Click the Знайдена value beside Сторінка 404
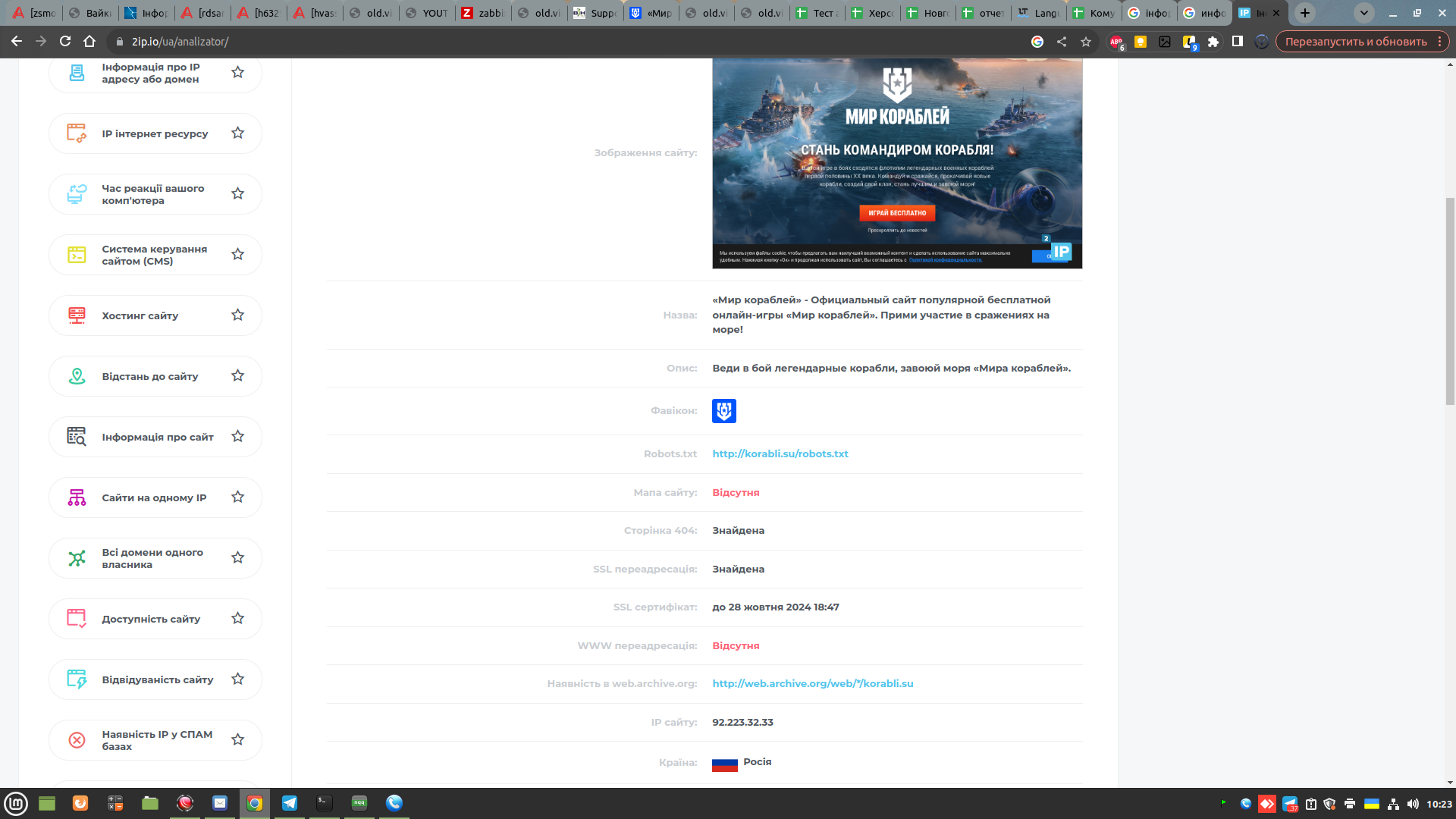Image resolution: width=1456 pixels, height=819 pixels. click(738, 531)
